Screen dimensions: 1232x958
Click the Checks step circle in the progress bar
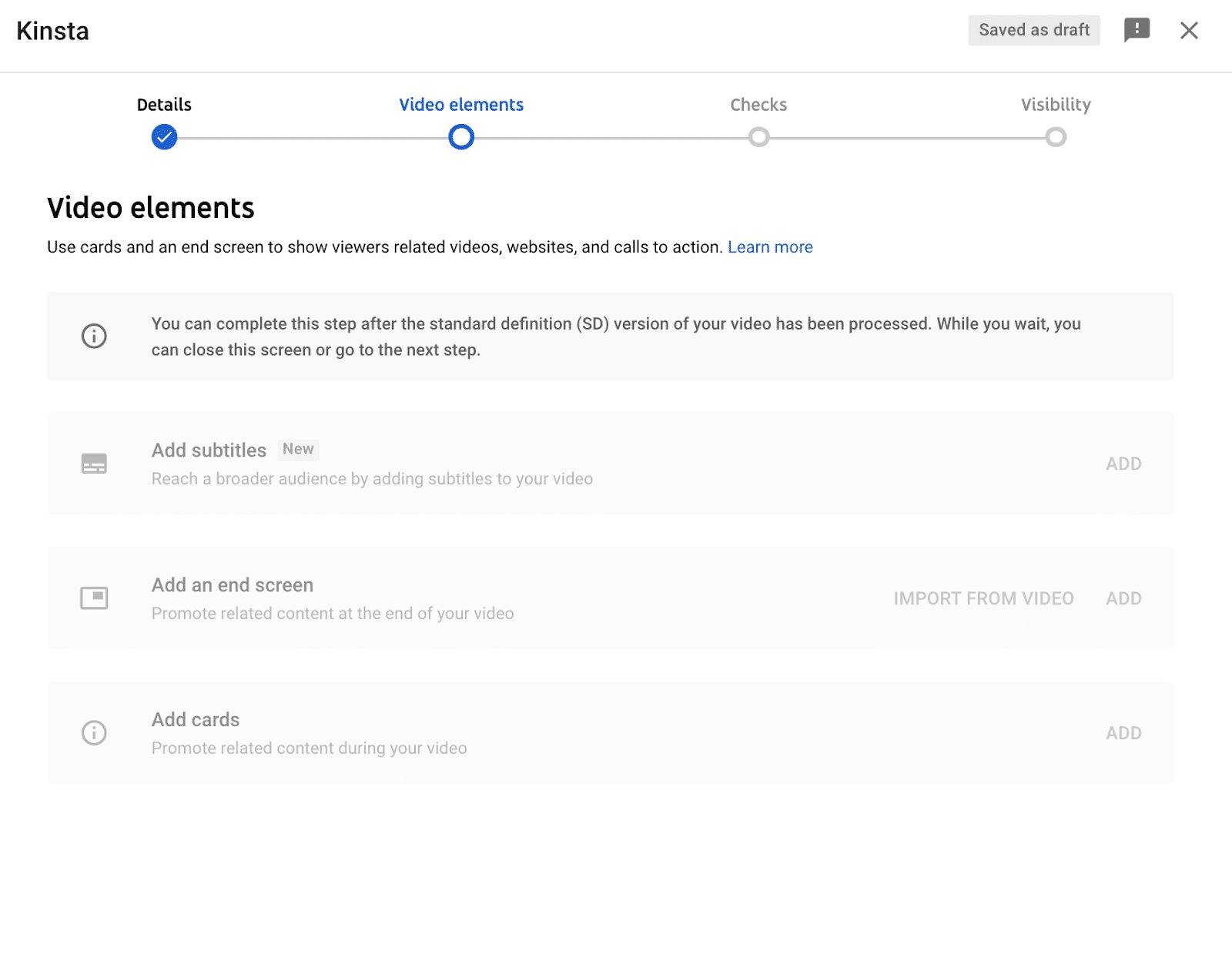point(758,137)
